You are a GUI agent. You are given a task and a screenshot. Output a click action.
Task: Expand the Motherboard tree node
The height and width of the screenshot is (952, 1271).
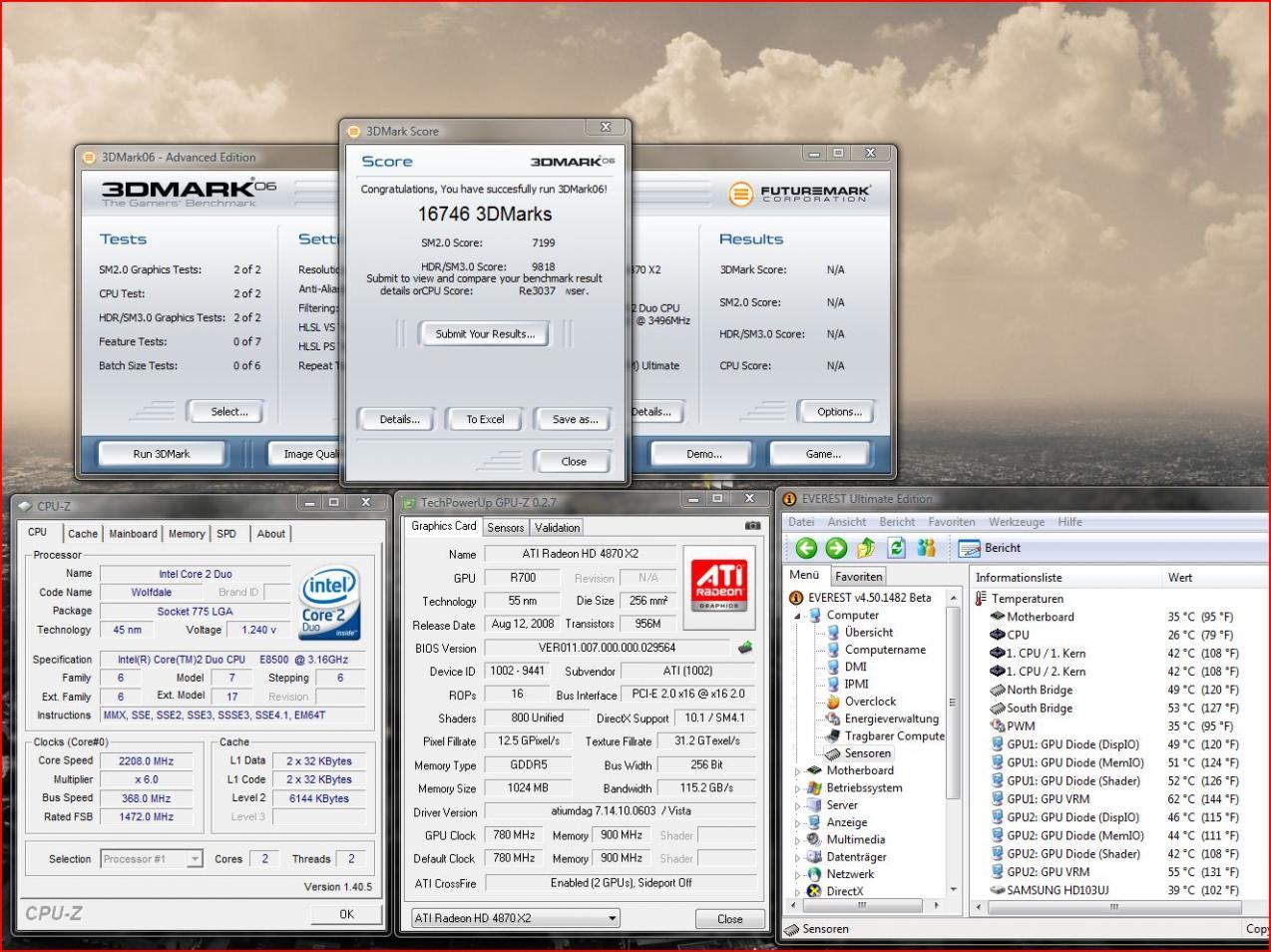[x=798, y=771]
